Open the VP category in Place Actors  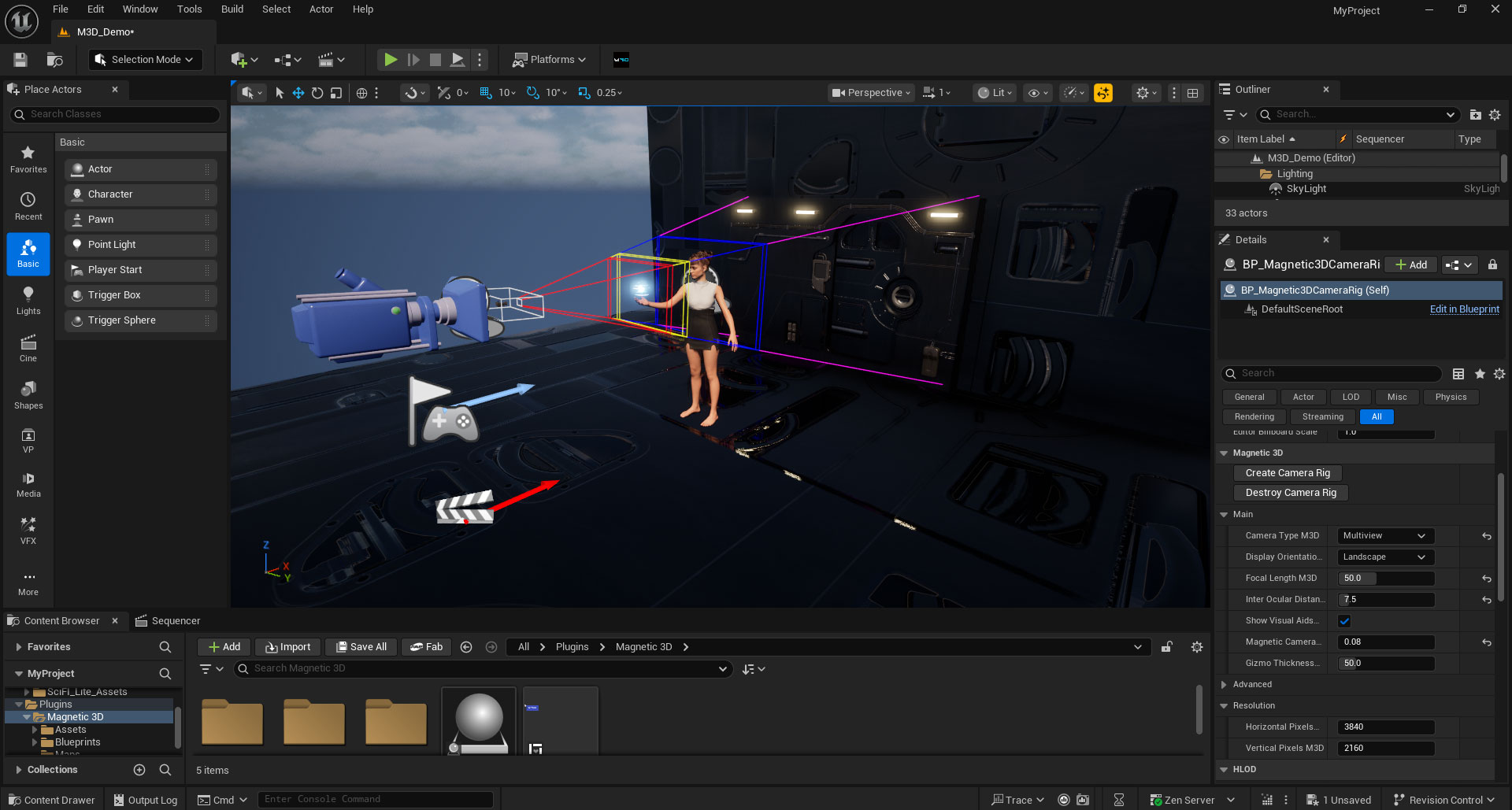[x=28, y=441]
